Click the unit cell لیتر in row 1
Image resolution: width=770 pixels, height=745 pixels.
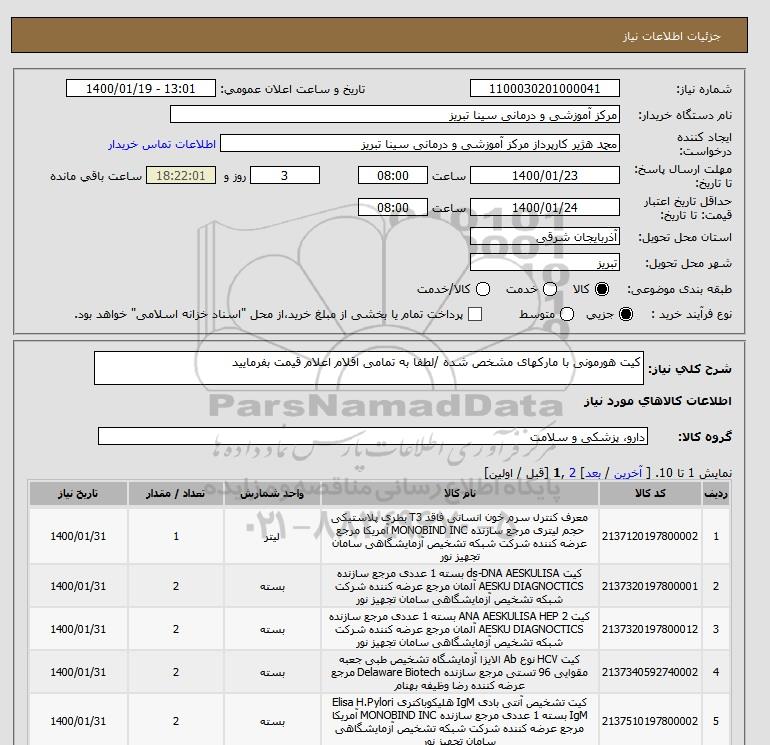tap(272, 536)
